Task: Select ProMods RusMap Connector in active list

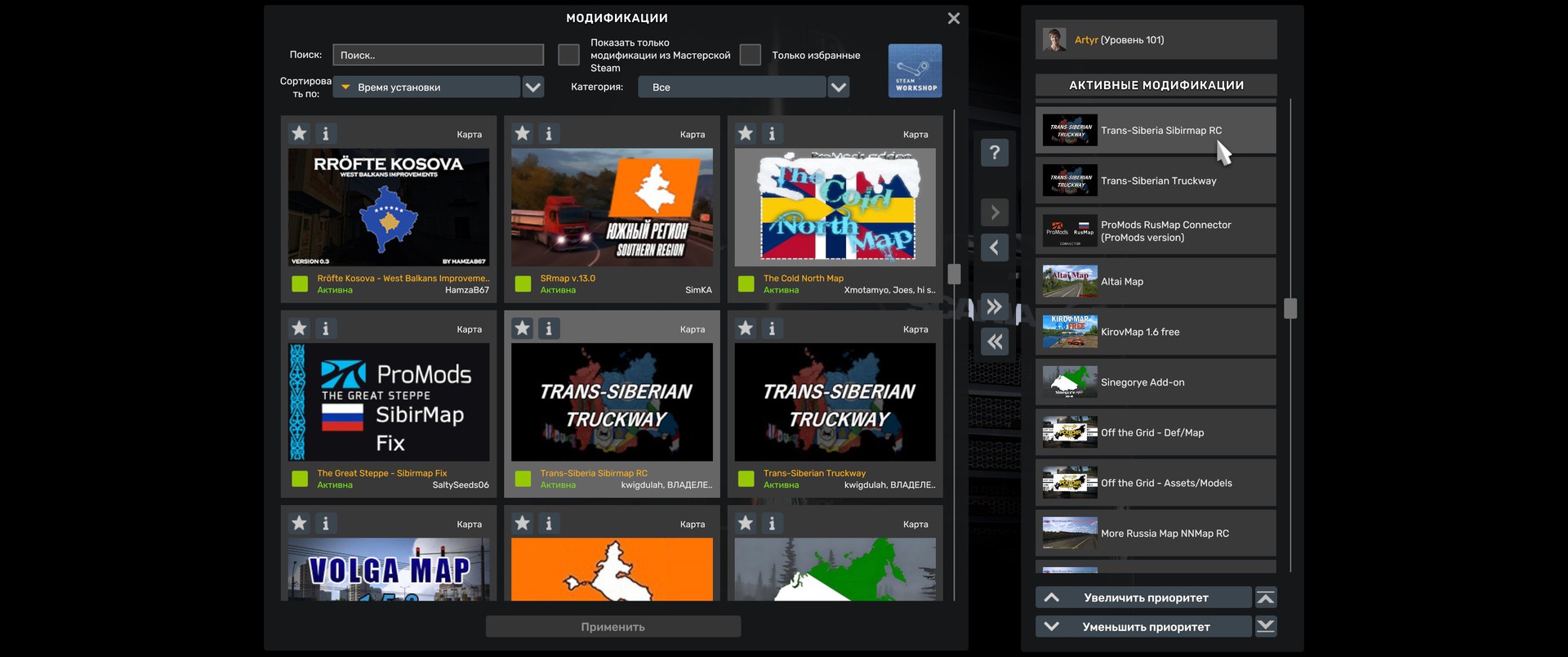Action: point(1156,231)
